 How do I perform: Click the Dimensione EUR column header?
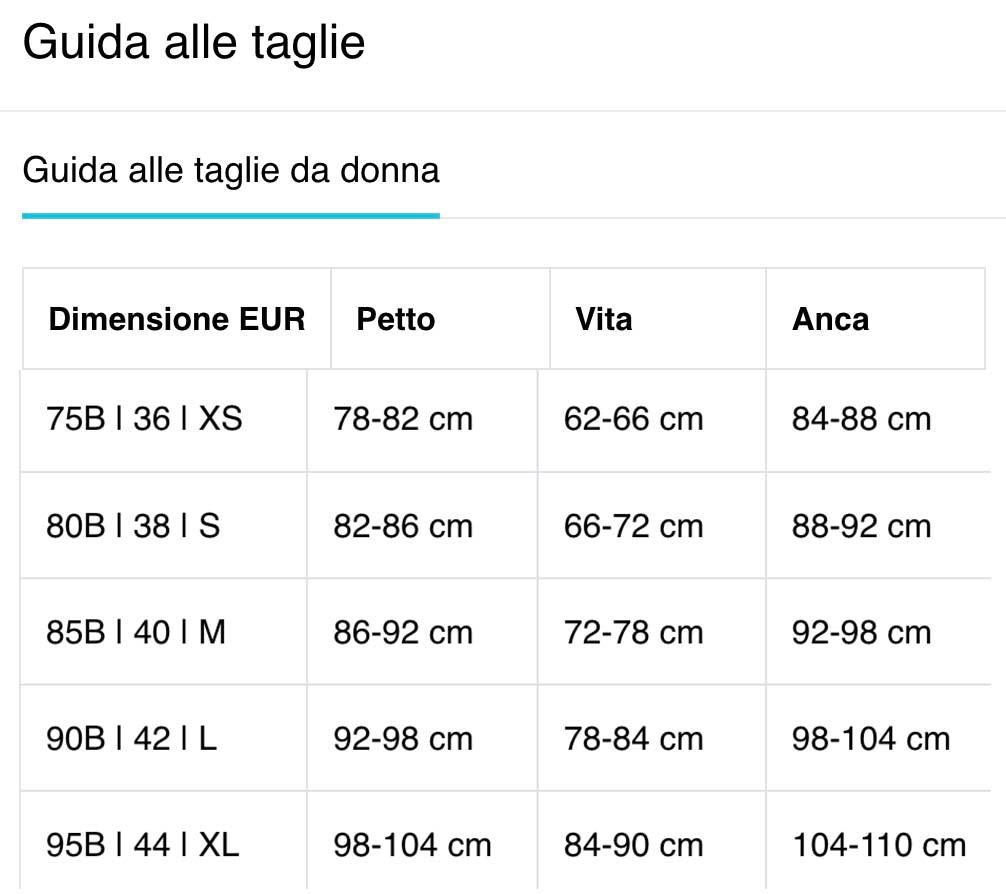177,320
